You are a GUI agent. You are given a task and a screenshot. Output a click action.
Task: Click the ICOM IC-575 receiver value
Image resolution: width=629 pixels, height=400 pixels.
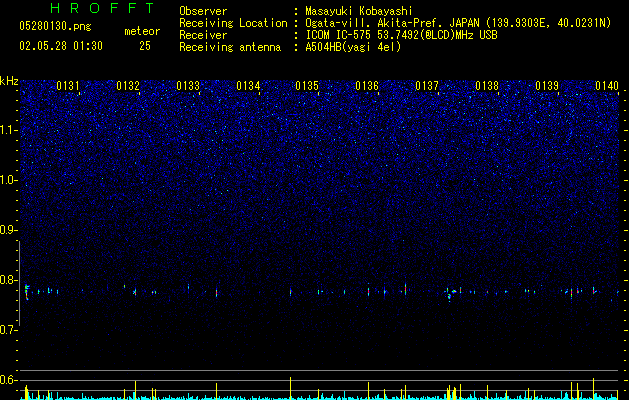point(401,35)
